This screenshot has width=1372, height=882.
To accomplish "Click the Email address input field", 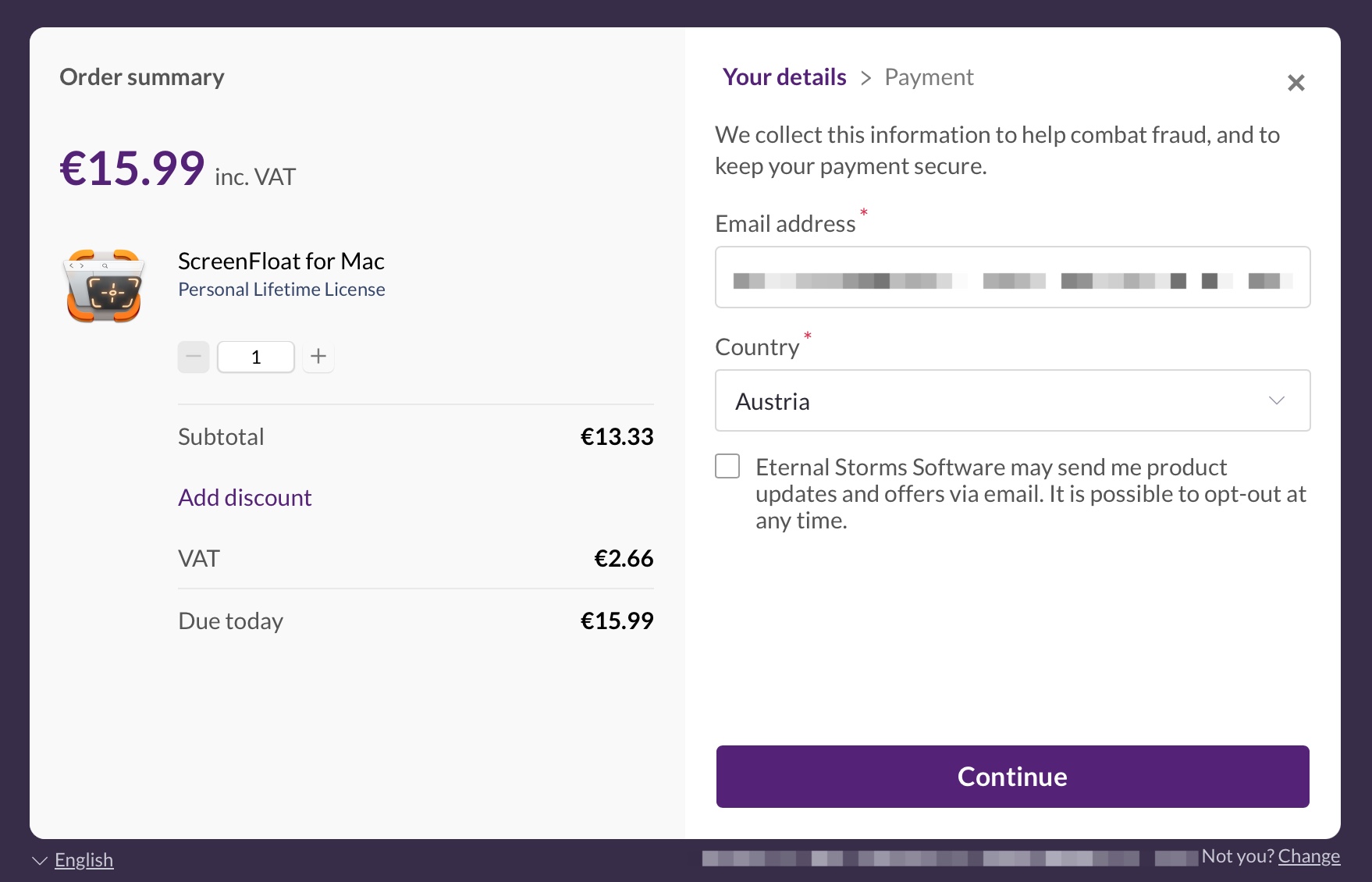I will point(1012,277).
